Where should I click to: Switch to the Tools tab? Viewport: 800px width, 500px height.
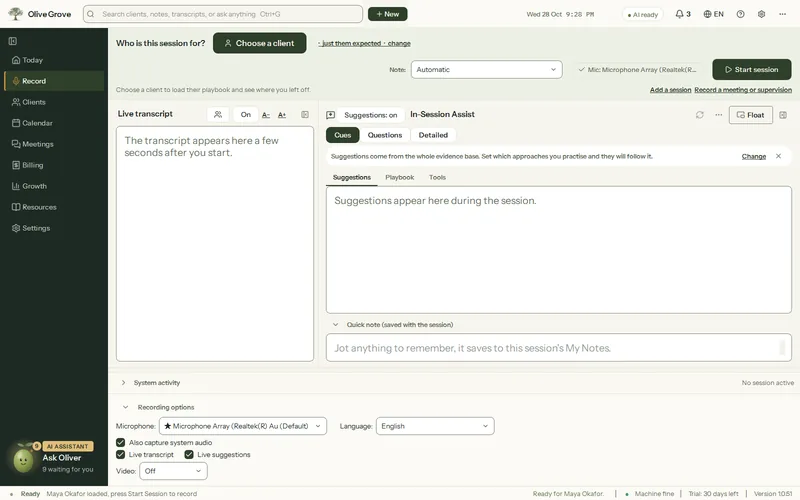pyautogui.click(x=437, y=177)
